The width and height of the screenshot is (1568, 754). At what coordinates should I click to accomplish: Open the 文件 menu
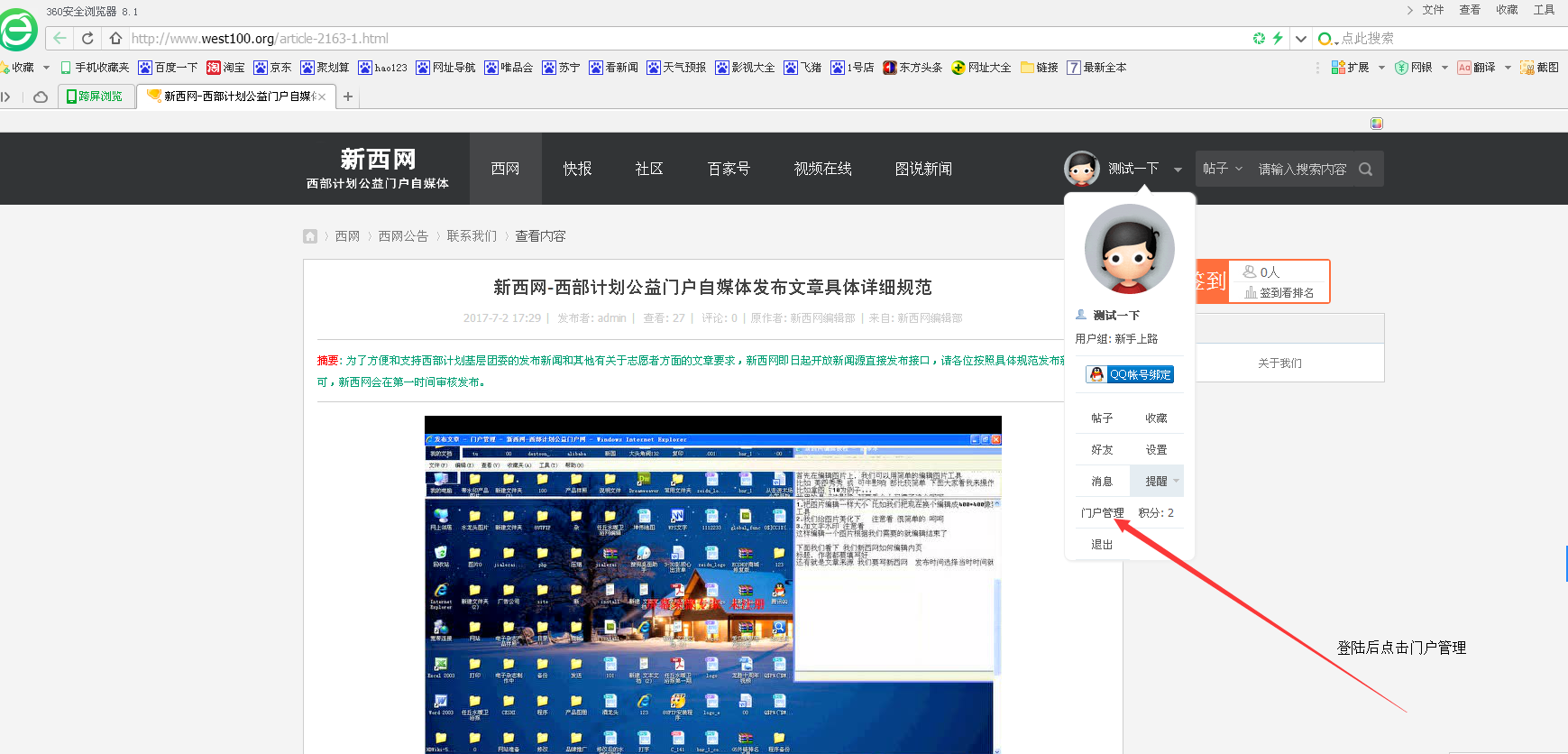coord(1433,10)
